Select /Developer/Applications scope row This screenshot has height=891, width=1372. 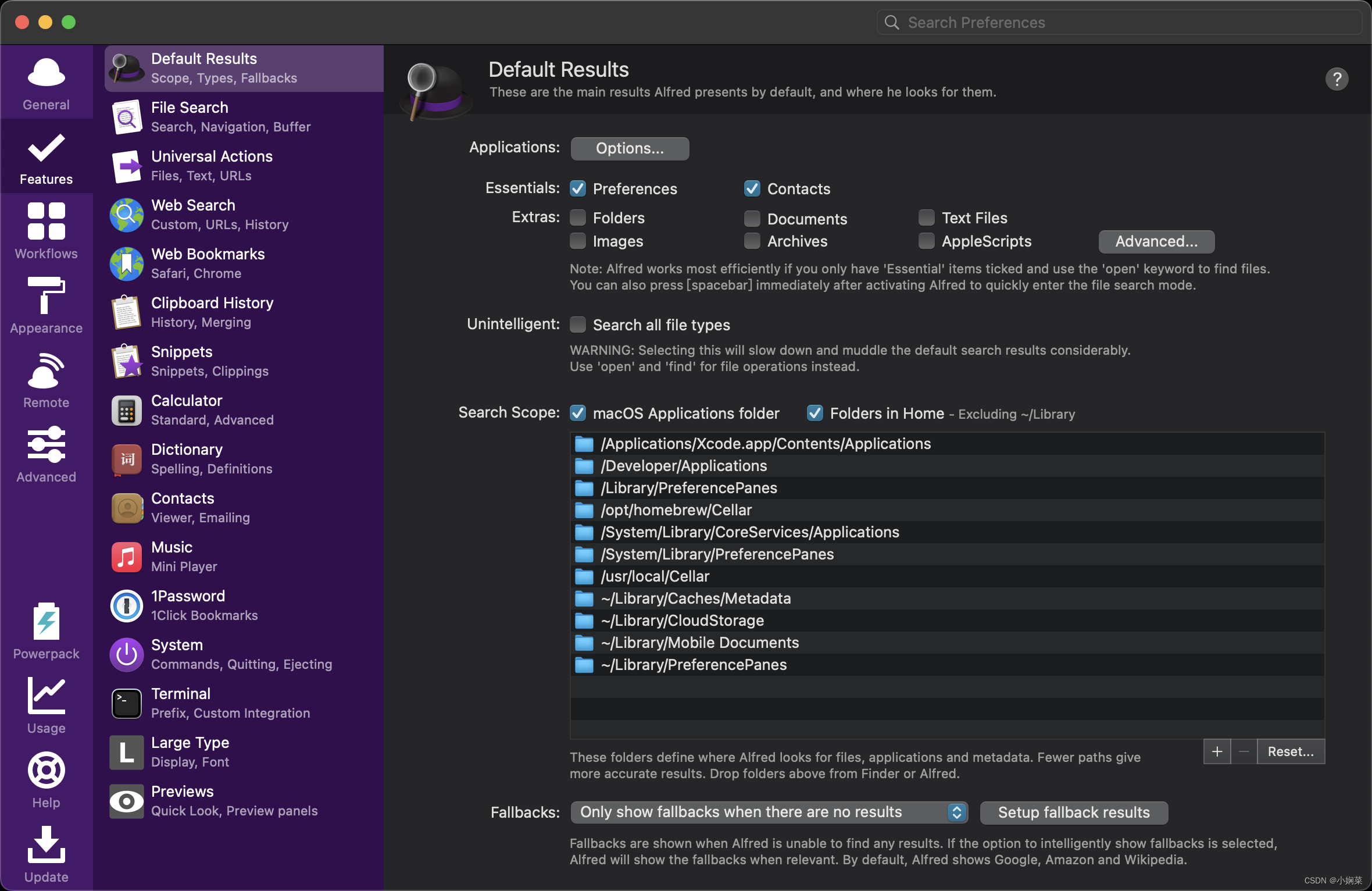(x=948, y=466)
